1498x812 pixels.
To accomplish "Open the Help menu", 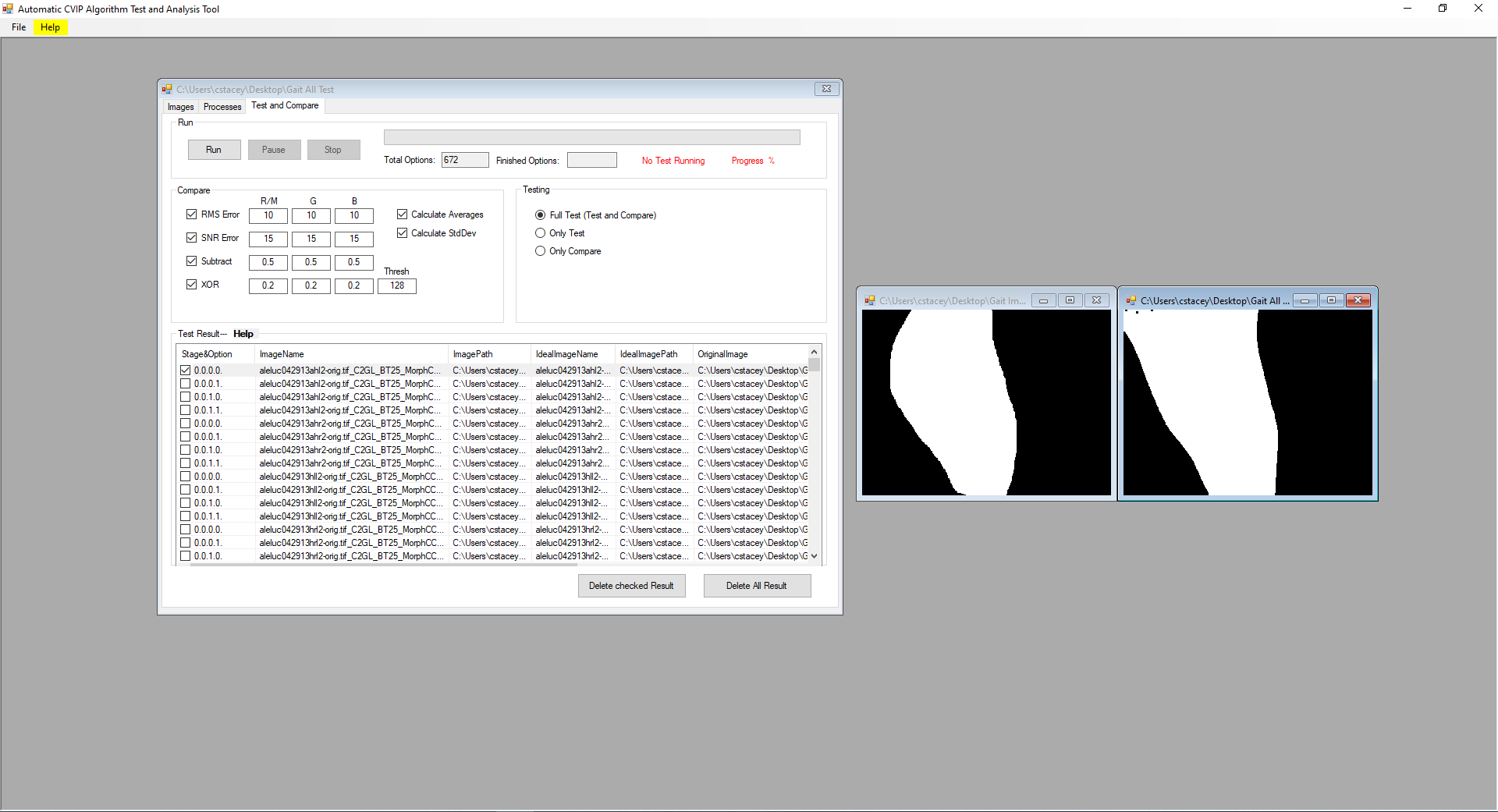I will click(x=50, y=27).
